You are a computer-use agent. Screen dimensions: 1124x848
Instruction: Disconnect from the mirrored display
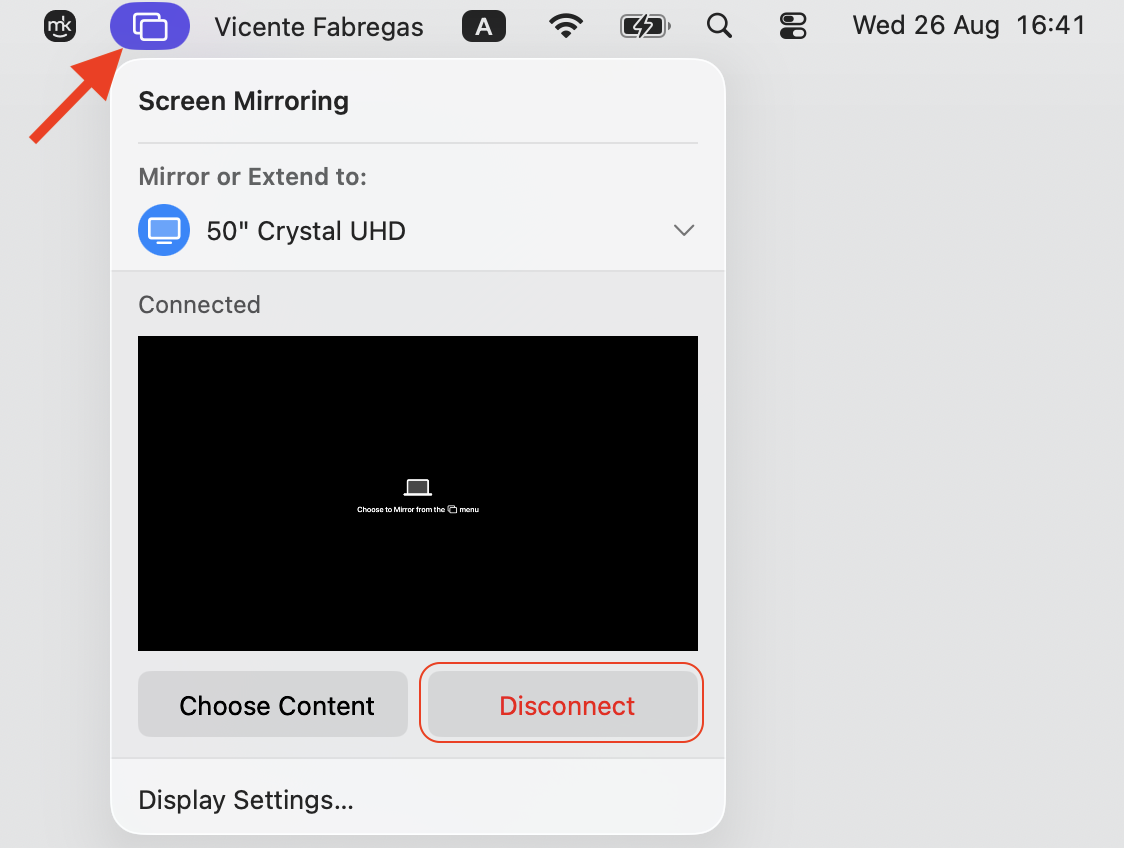(x=562, y=702)
